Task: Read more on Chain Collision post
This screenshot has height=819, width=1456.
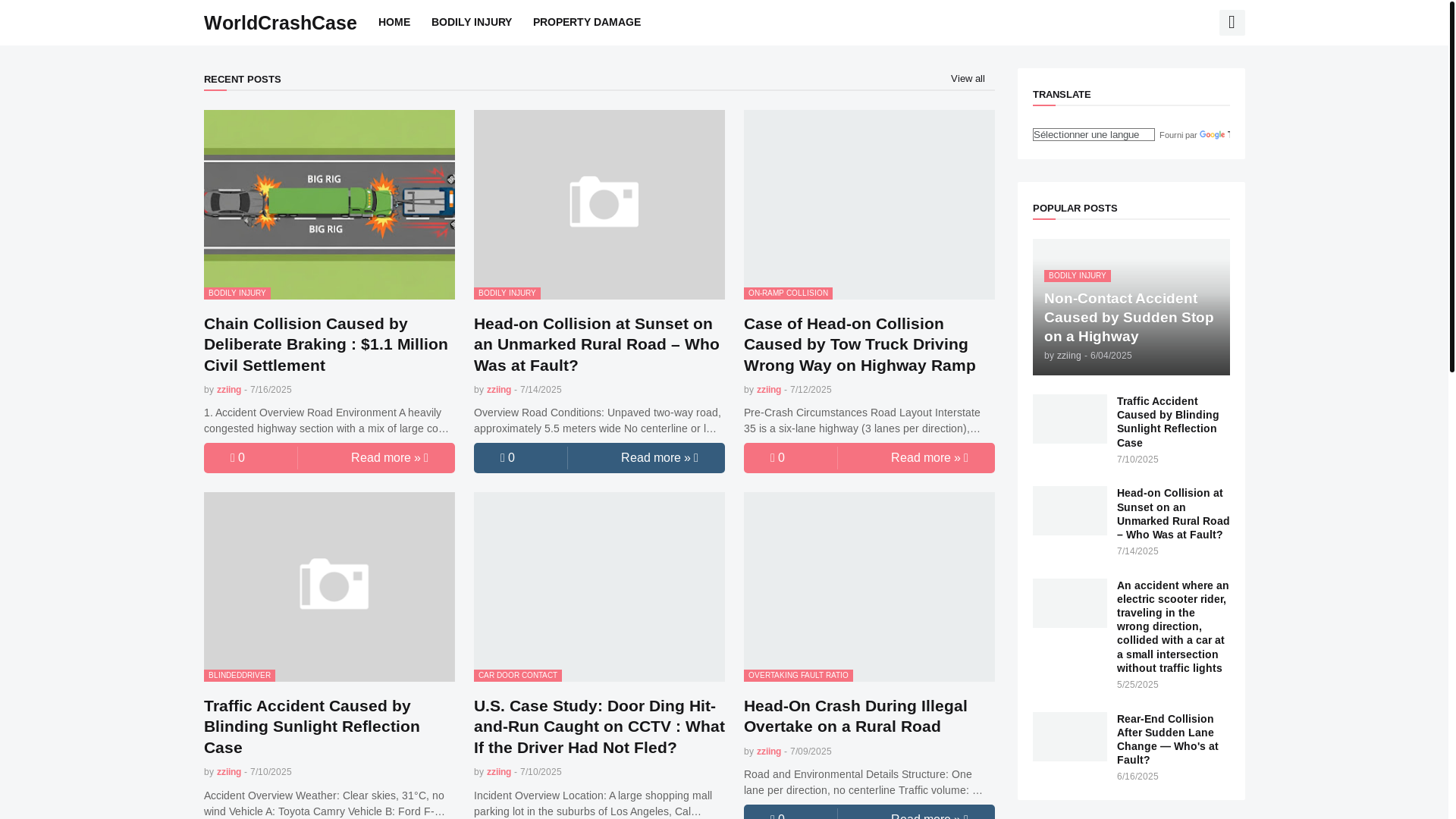Action: (x=389, y=458)
